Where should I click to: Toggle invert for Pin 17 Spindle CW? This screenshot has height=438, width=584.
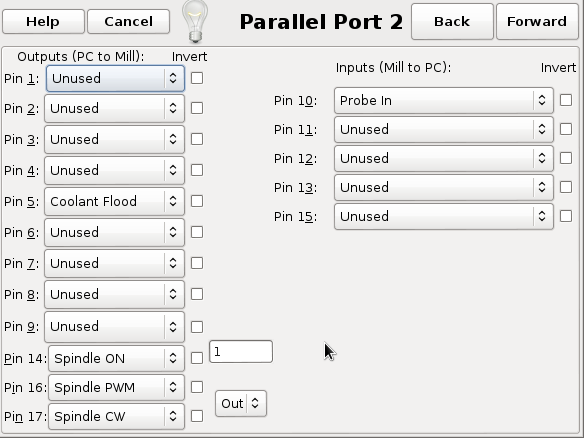197,416
